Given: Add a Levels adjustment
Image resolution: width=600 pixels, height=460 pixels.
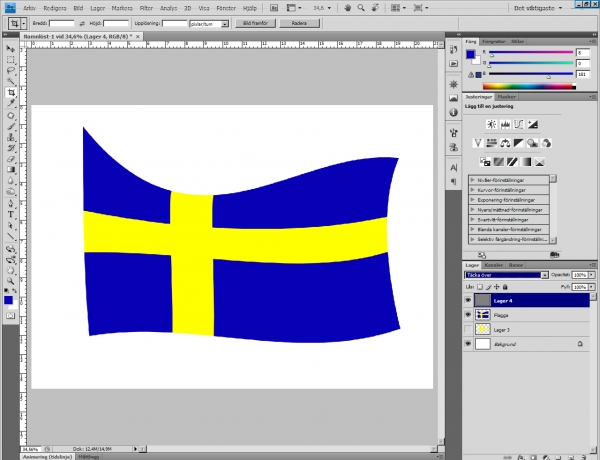Looking at the screenshot, I should pos(505,124).
